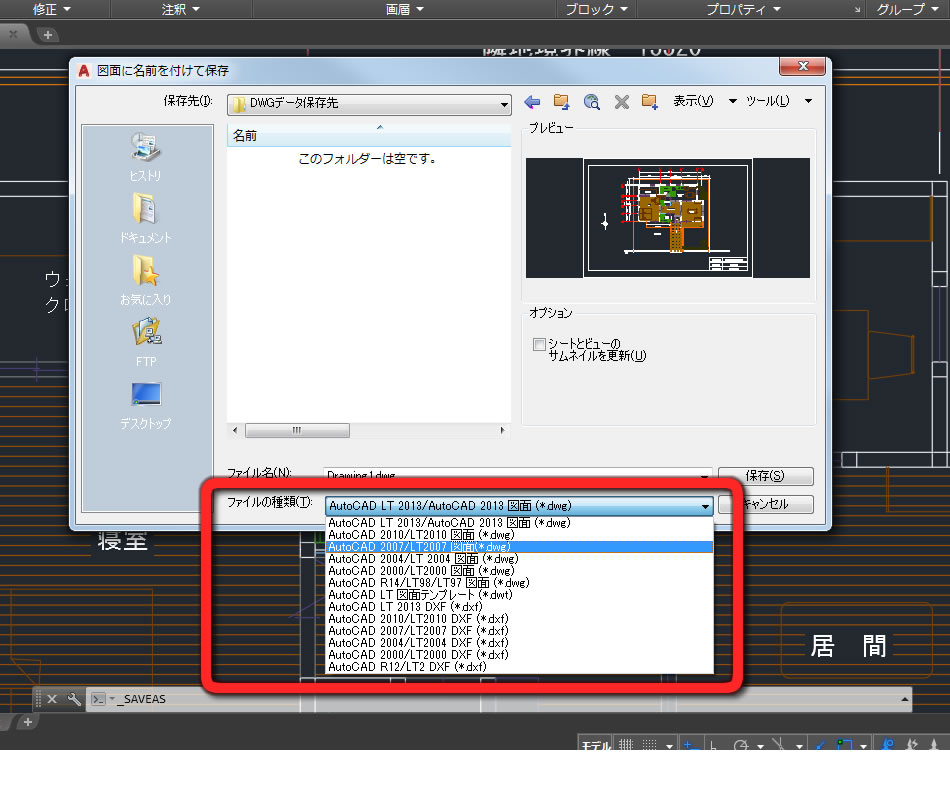Expand the ブロック ribbon panel

tap(596, 9)
